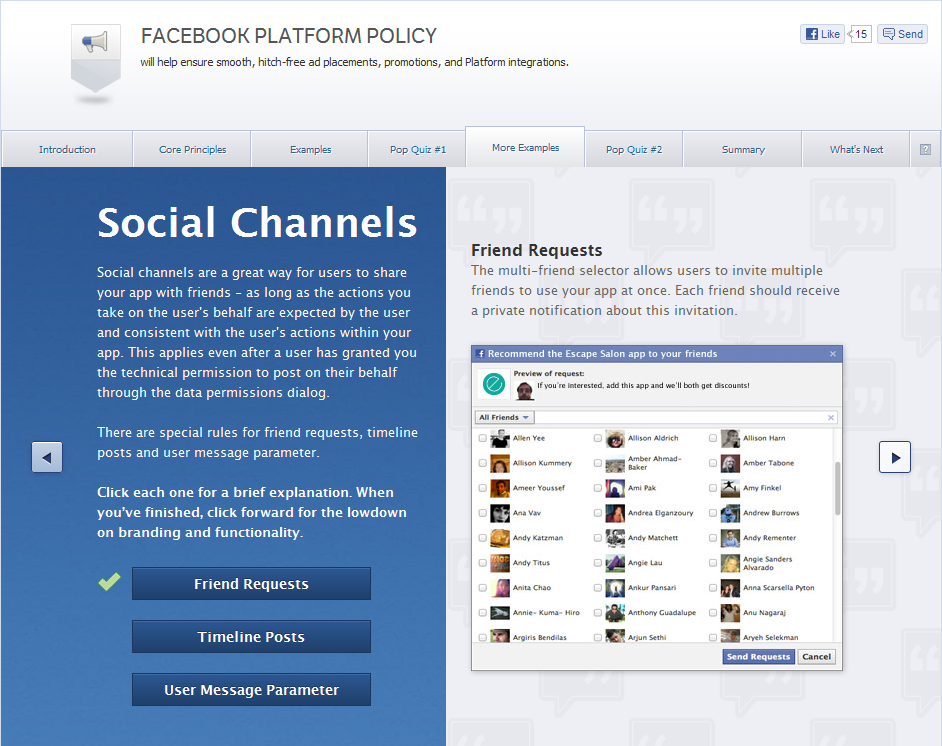
Task: Advance with the next slide arrow
Action: click(895, 457)
